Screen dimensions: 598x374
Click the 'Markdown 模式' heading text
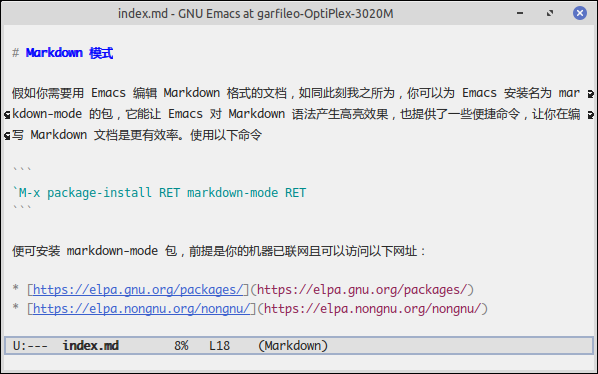(x=69, y=53)
